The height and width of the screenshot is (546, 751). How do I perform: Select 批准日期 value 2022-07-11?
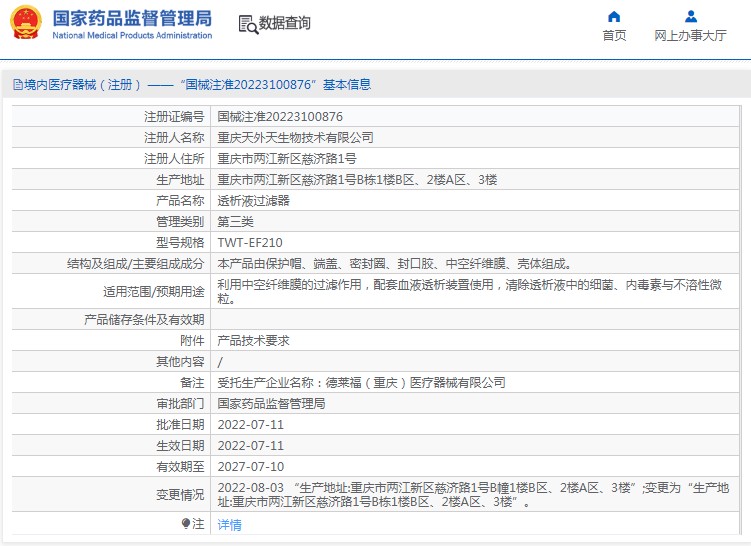click(250, 425)
